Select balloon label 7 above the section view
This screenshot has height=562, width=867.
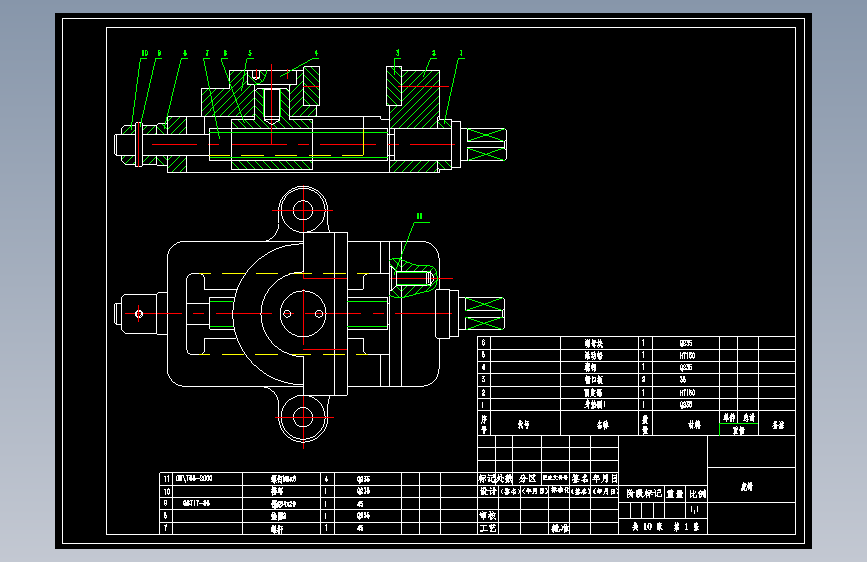(207, 54)
